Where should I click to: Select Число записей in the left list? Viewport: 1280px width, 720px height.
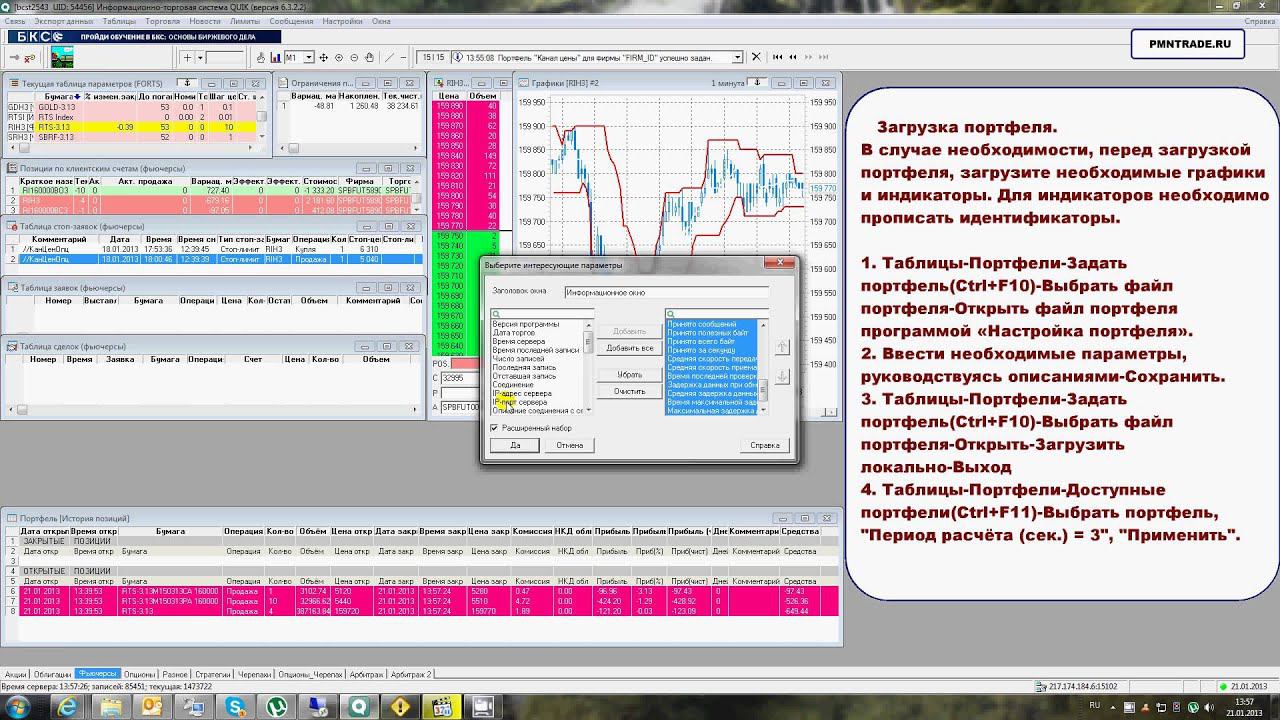click(x=518, y=359)
